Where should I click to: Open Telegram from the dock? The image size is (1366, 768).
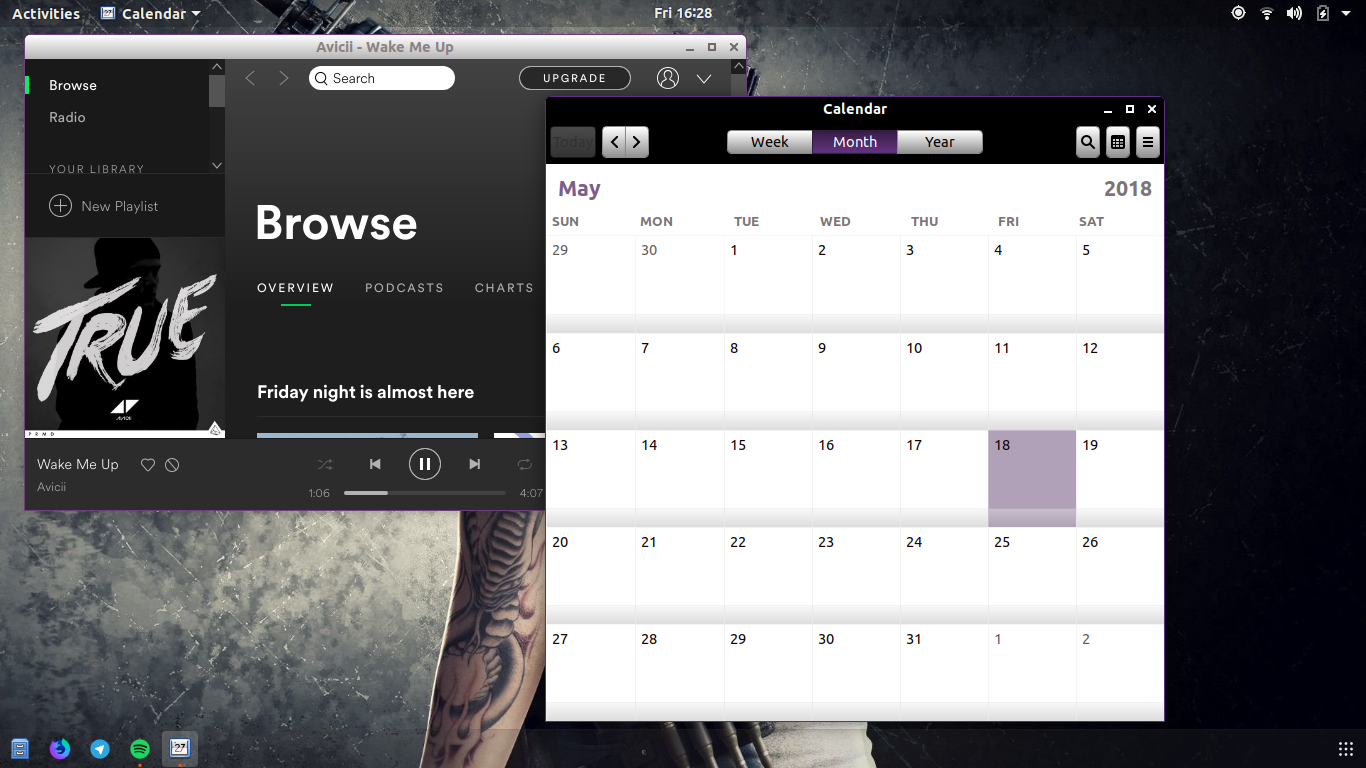tap(100, 748)
